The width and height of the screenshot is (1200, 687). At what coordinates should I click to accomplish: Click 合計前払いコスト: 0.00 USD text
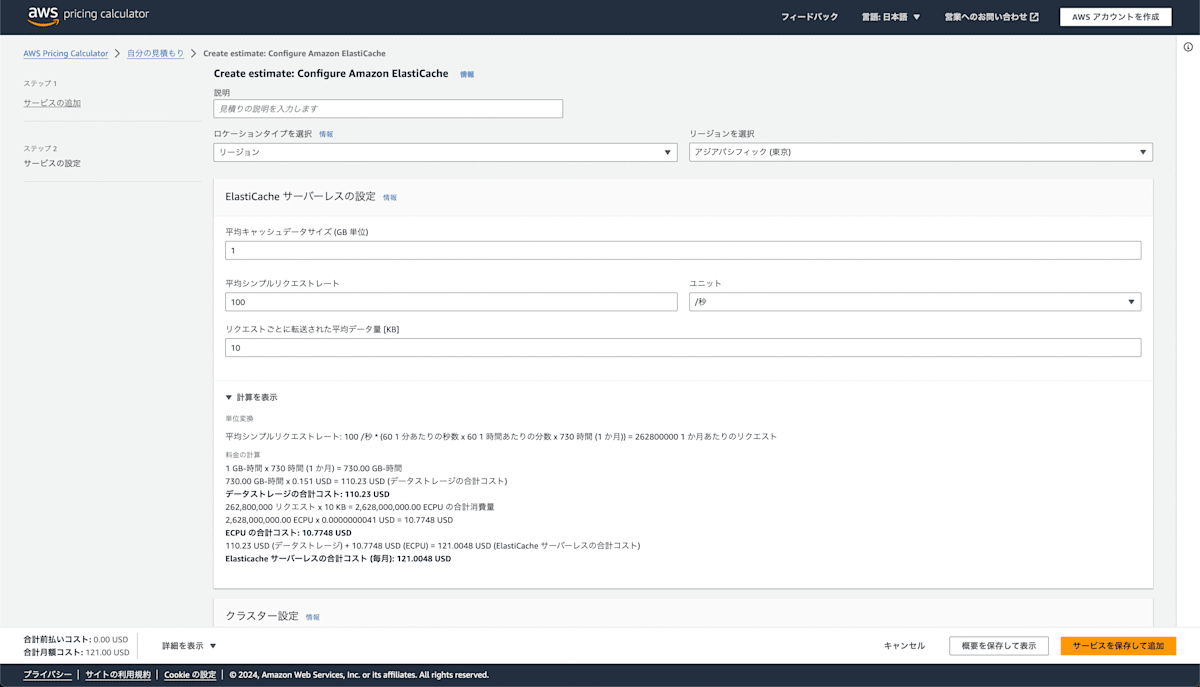tap(76, 639)
